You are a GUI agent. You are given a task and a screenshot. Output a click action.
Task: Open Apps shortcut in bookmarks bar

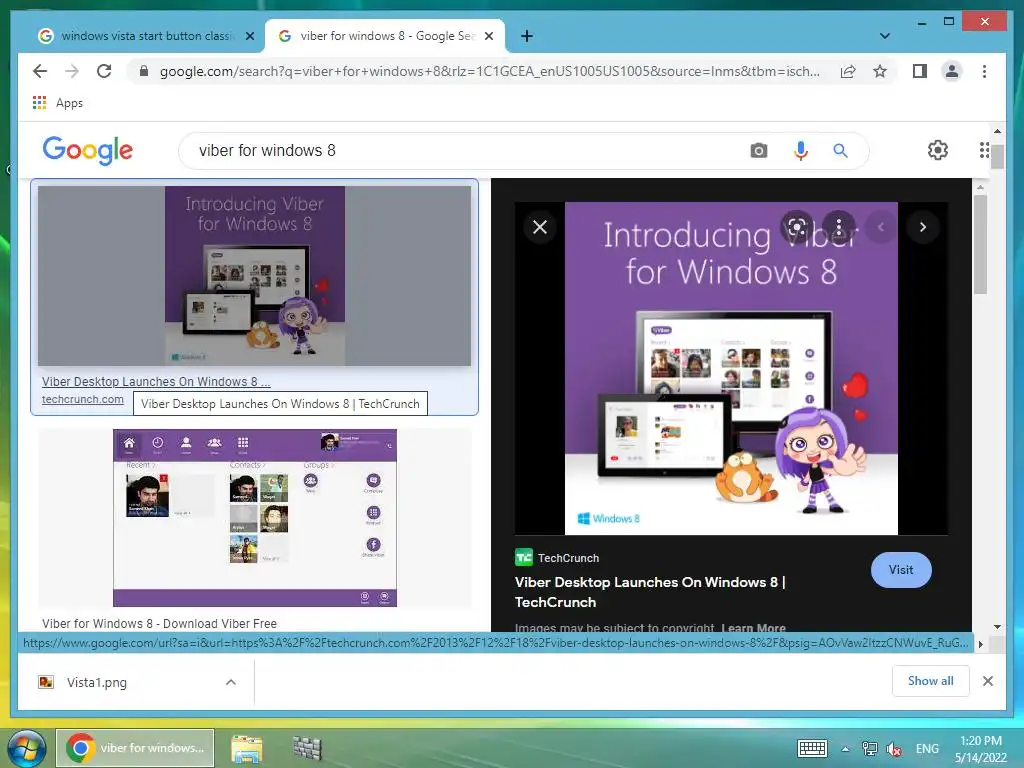58,103
